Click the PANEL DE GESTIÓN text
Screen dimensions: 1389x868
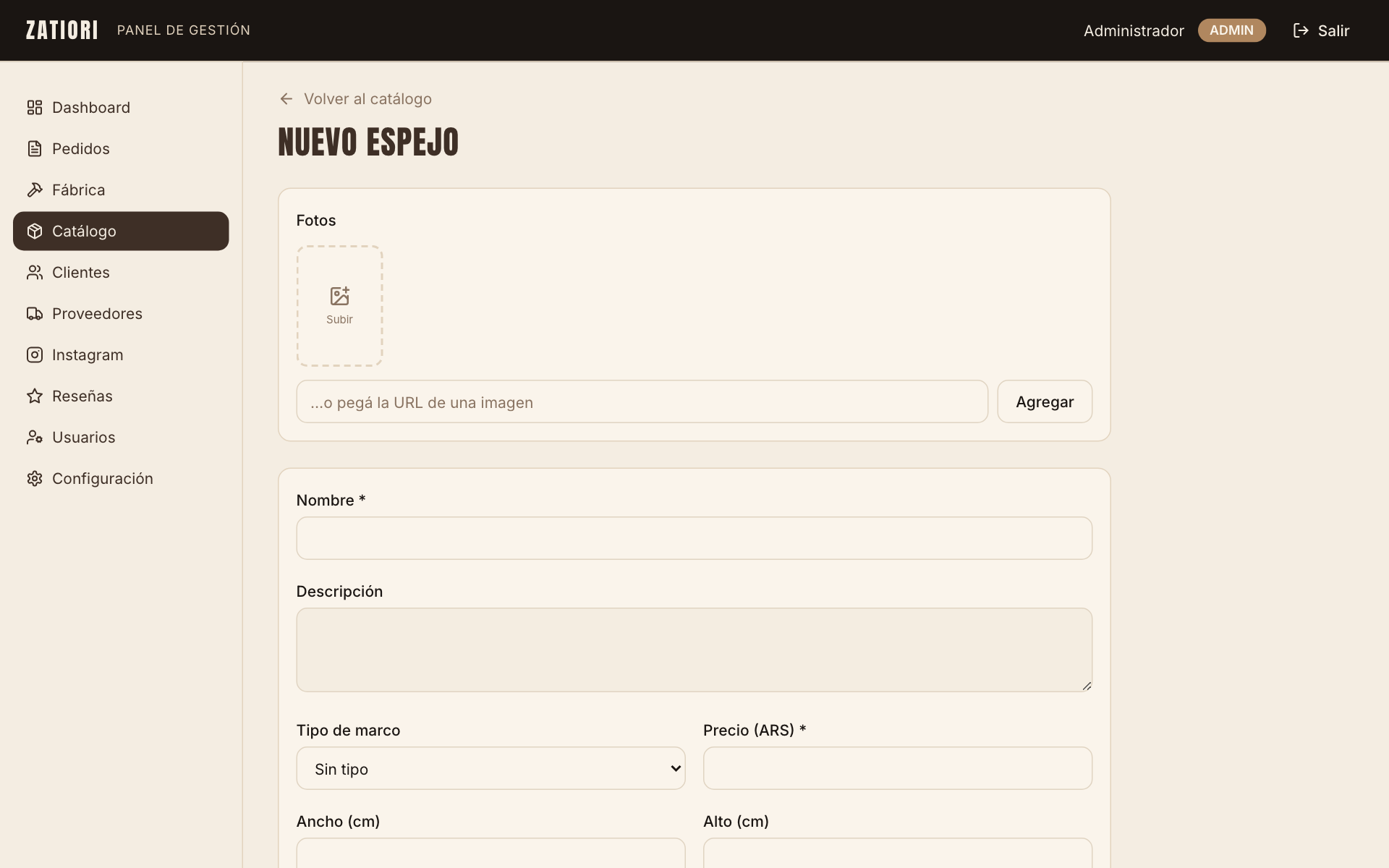(x=184, y=30)
